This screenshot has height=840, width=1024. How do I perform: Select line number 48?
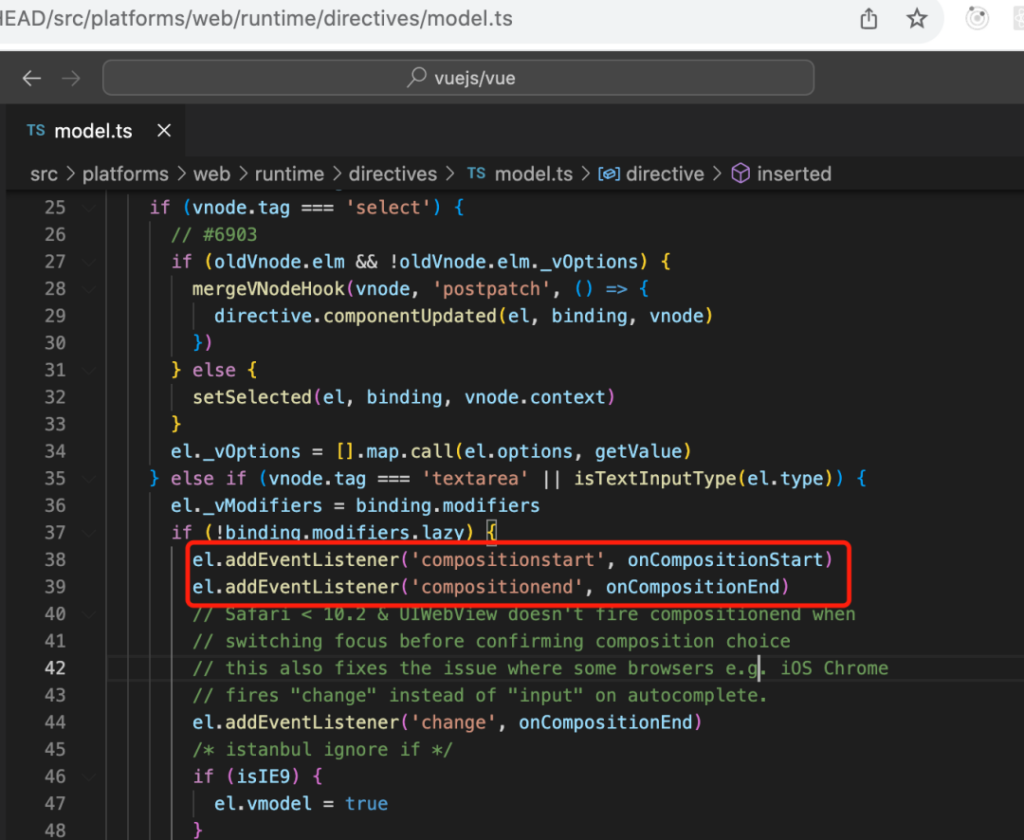pos(55,831)
